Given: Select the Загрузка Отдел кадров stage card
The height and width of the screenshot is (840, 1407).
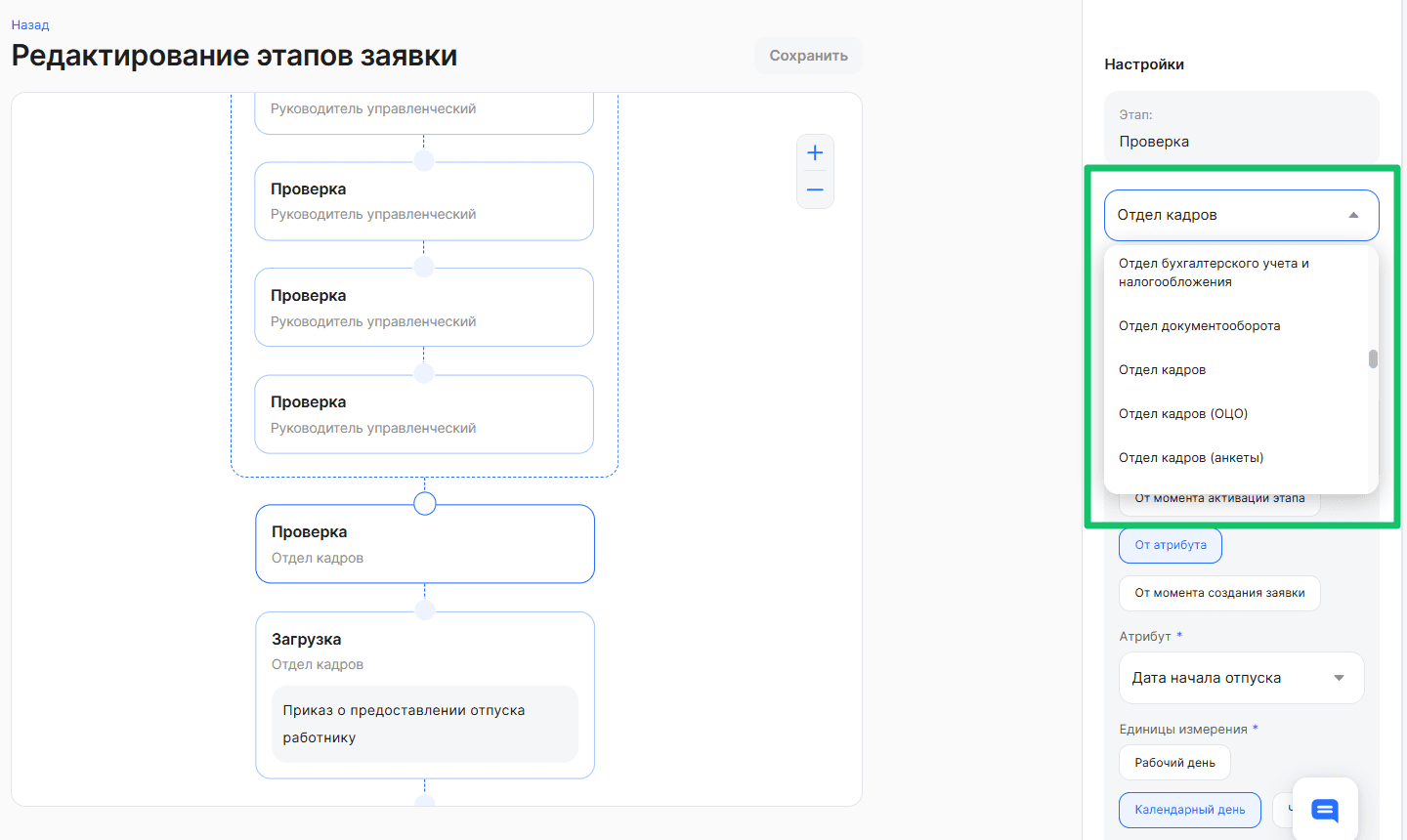Looking at the screenshot, I should coord(425,695).
